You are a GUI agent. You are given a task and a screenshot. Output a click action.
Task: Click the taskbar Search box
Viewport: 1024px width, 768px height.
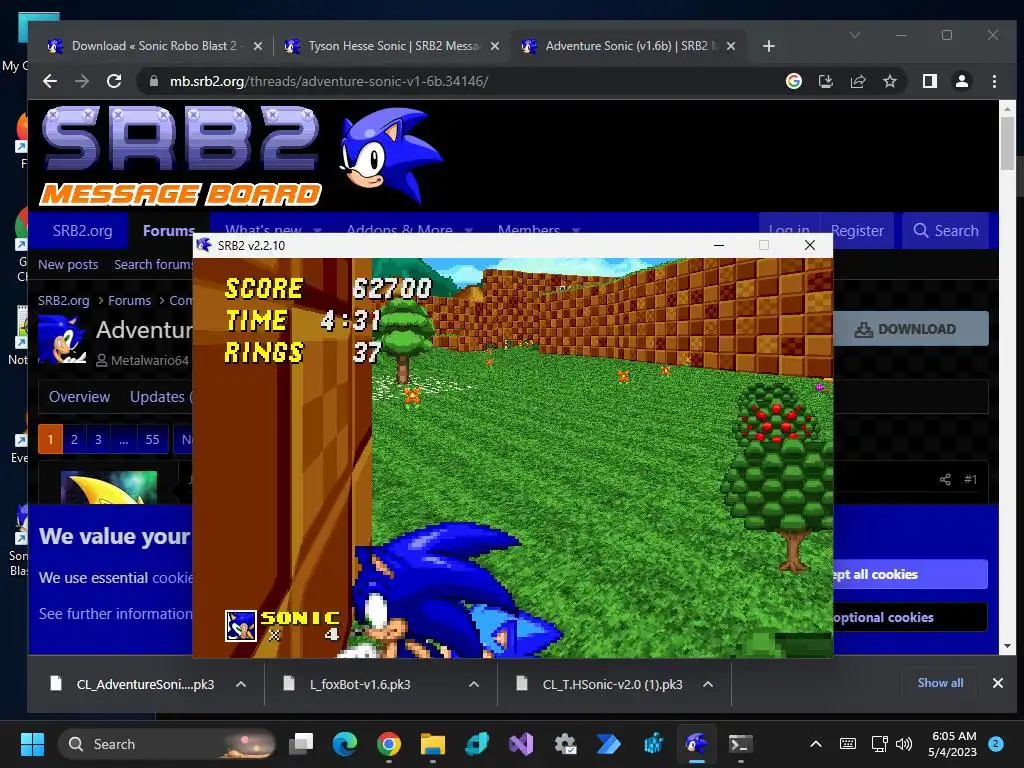click(x=167, y=744)
